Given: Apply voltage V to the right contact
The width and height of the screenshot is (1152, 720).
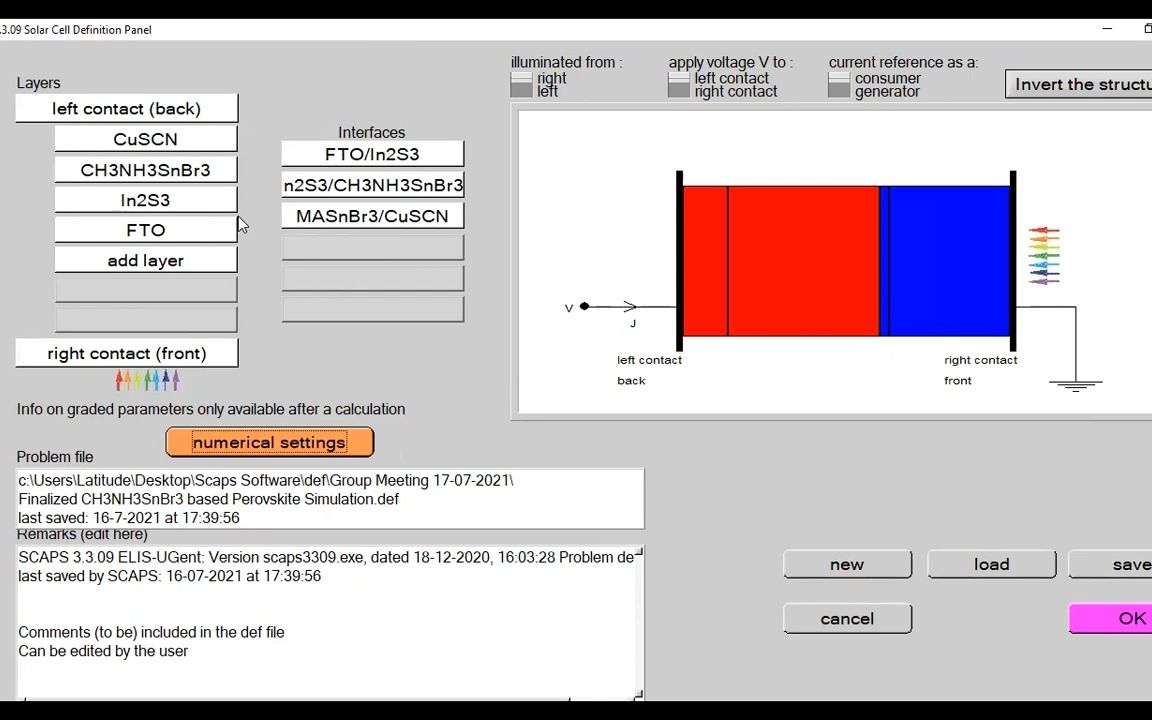Looking at the screenshot, I should [x=678, y=91].
